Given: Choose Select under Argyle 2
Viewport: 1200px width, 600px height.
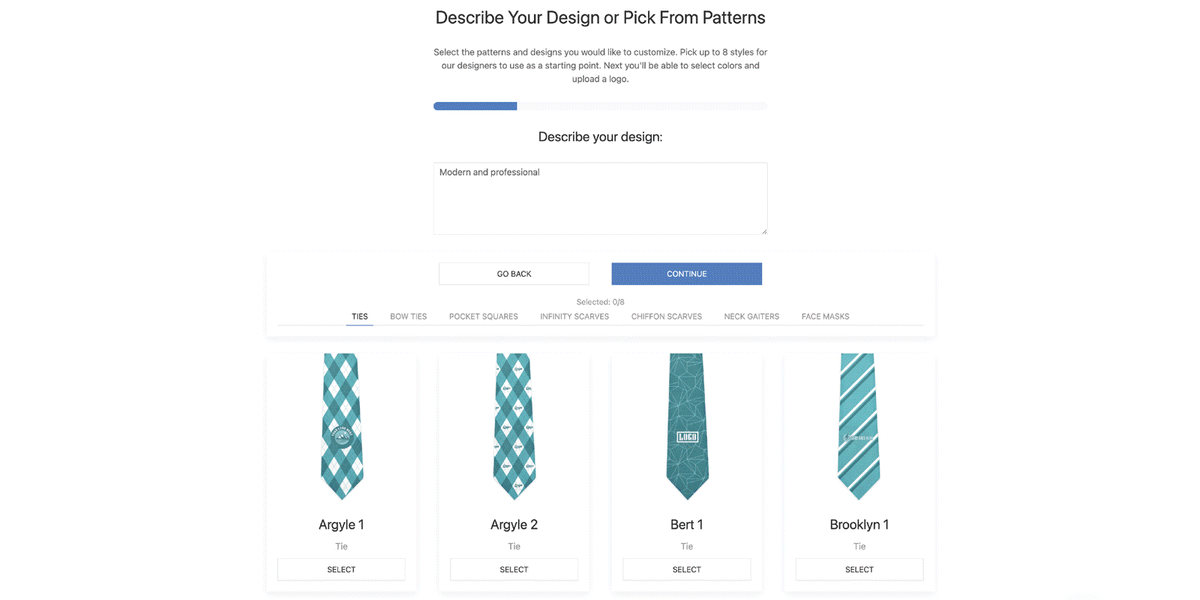Looking at the screenshot, I should (514, 570).
